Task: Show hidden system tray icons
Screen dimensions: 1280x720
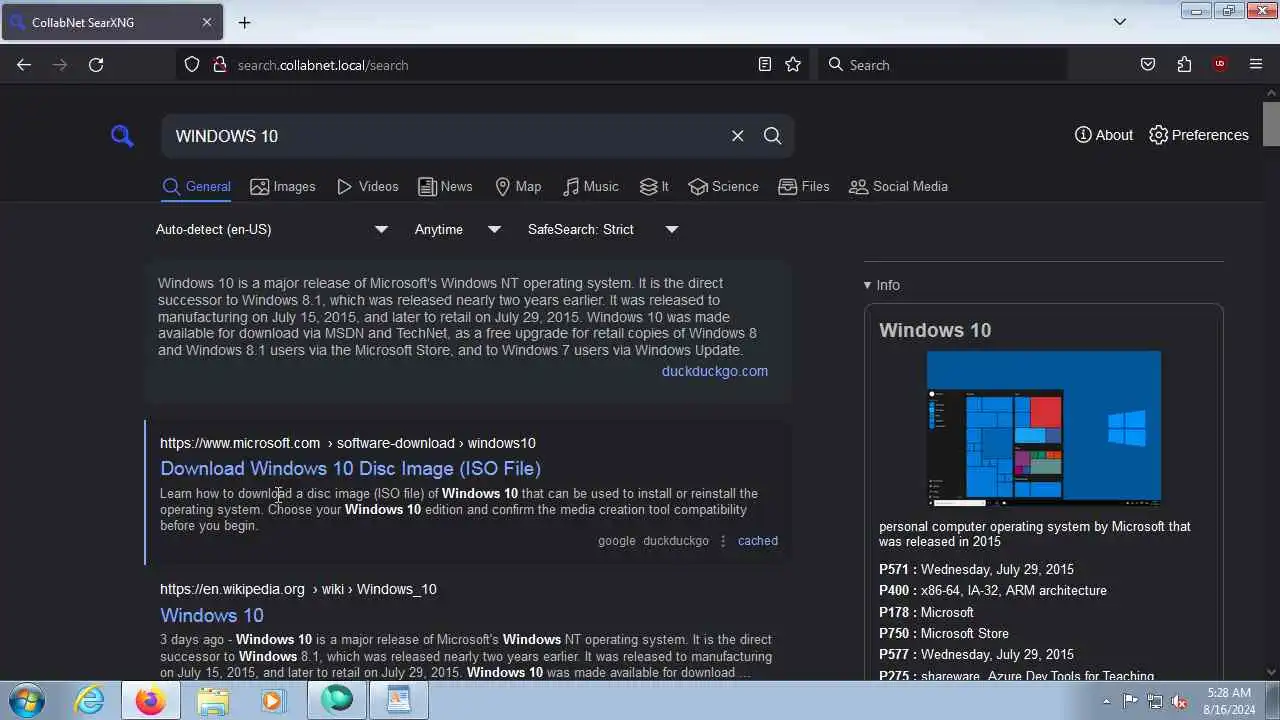Action: (x=1106, y=701)
